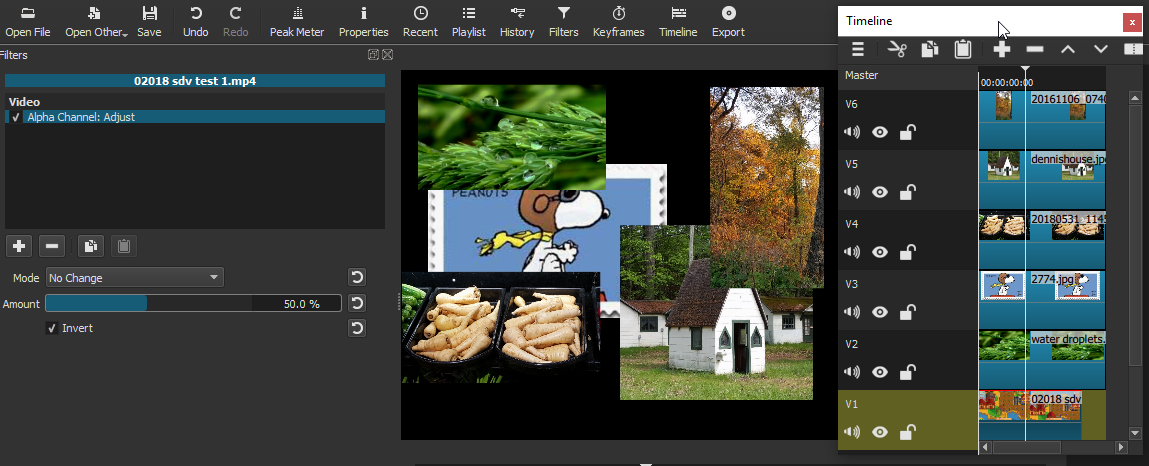Click the Timeline split at playhead icon
Image resolution: width=1149 pixels, height=466 pixels.
coord(1134,49)
